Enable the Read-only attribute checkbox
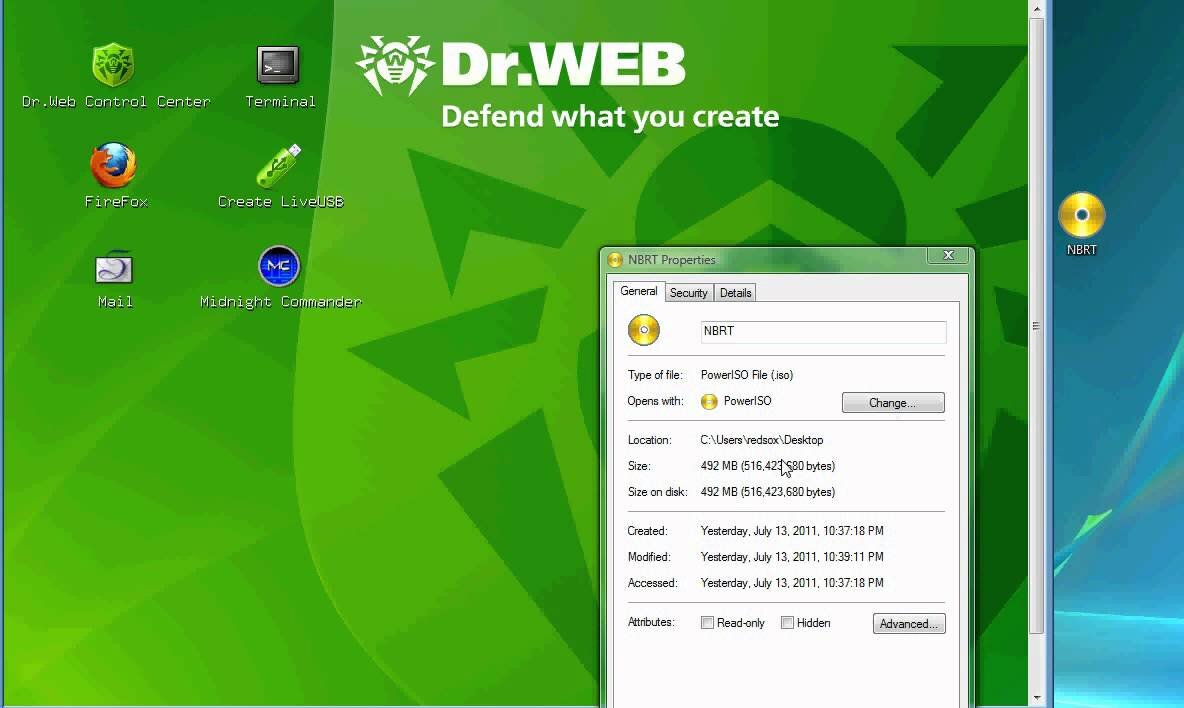The width and height of the screenshot is (1184, 708). click(x=708, y=623)
